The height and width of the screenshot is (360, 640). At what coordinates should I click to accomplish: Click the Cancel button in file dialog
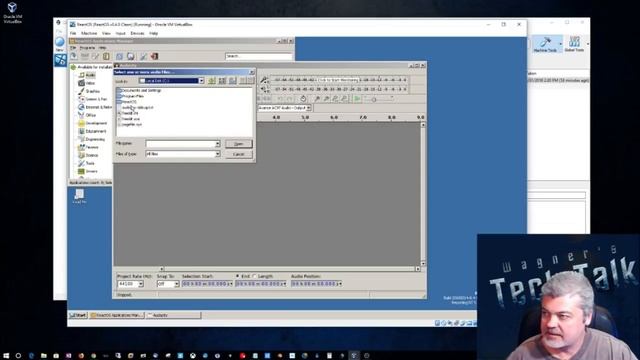[x=239, y=154]
